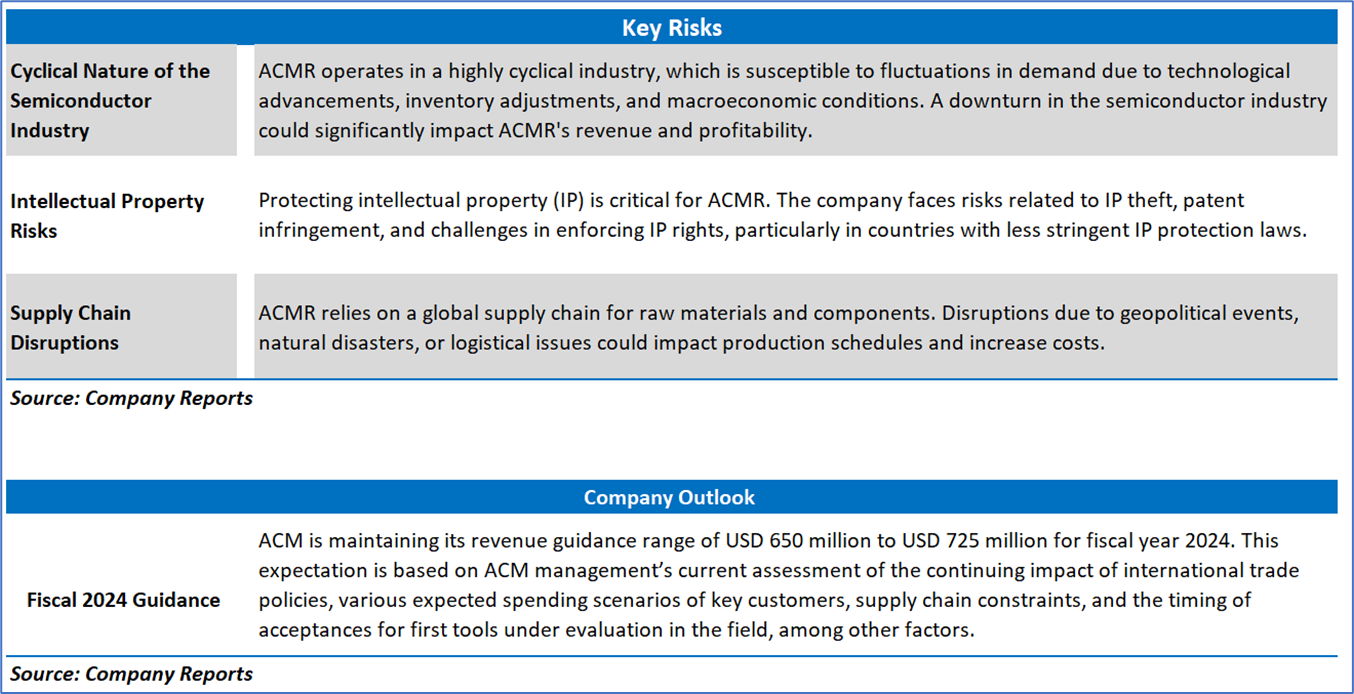The width and height of the screenshot is (1354, 694).
Task: Click the Company Outlook header bar
Action: [669, 497]
